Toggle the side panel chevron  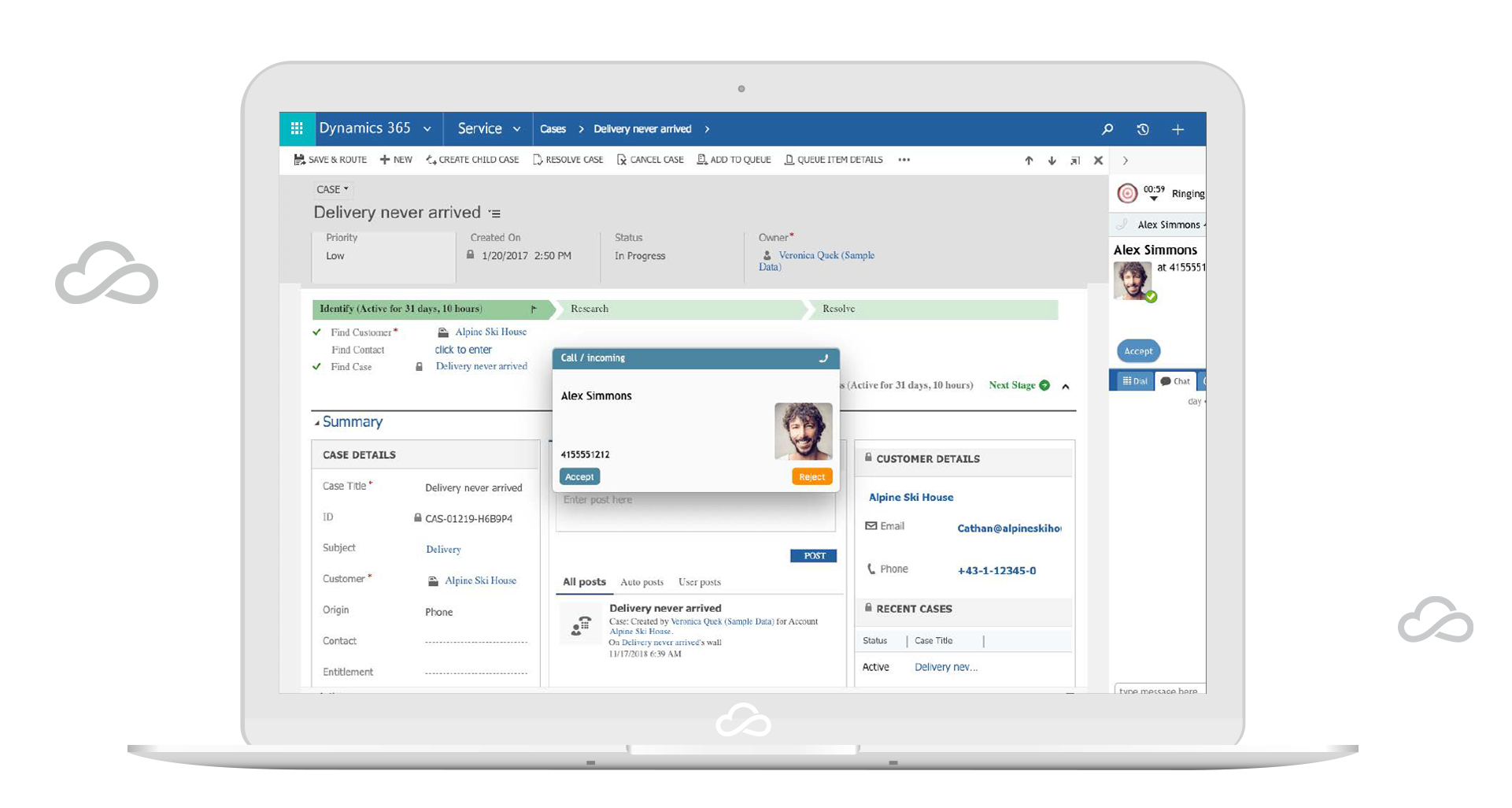(1126, 161)
